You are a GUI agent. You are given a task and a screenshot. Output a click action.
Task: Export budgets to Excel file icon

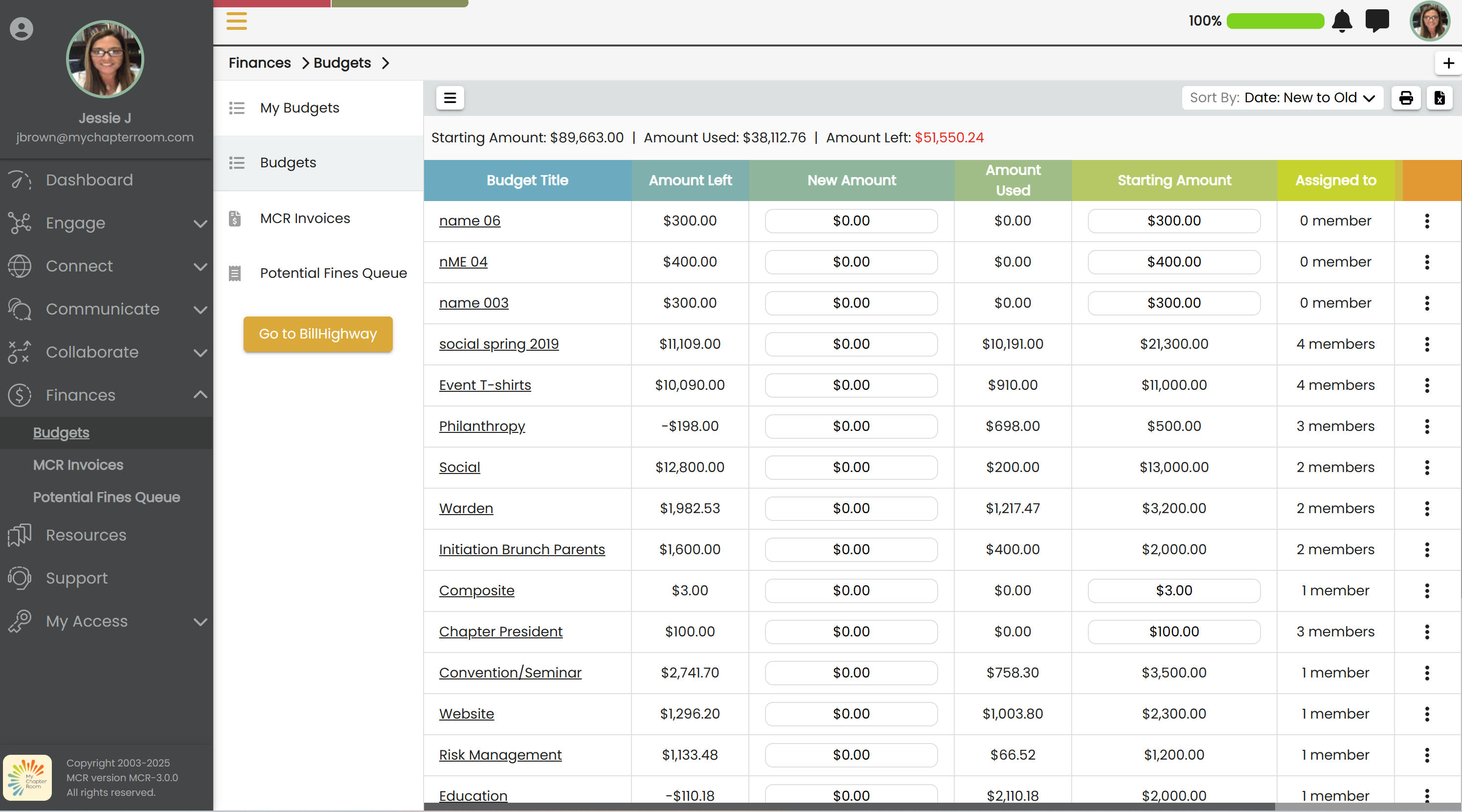coord(1440,98)
